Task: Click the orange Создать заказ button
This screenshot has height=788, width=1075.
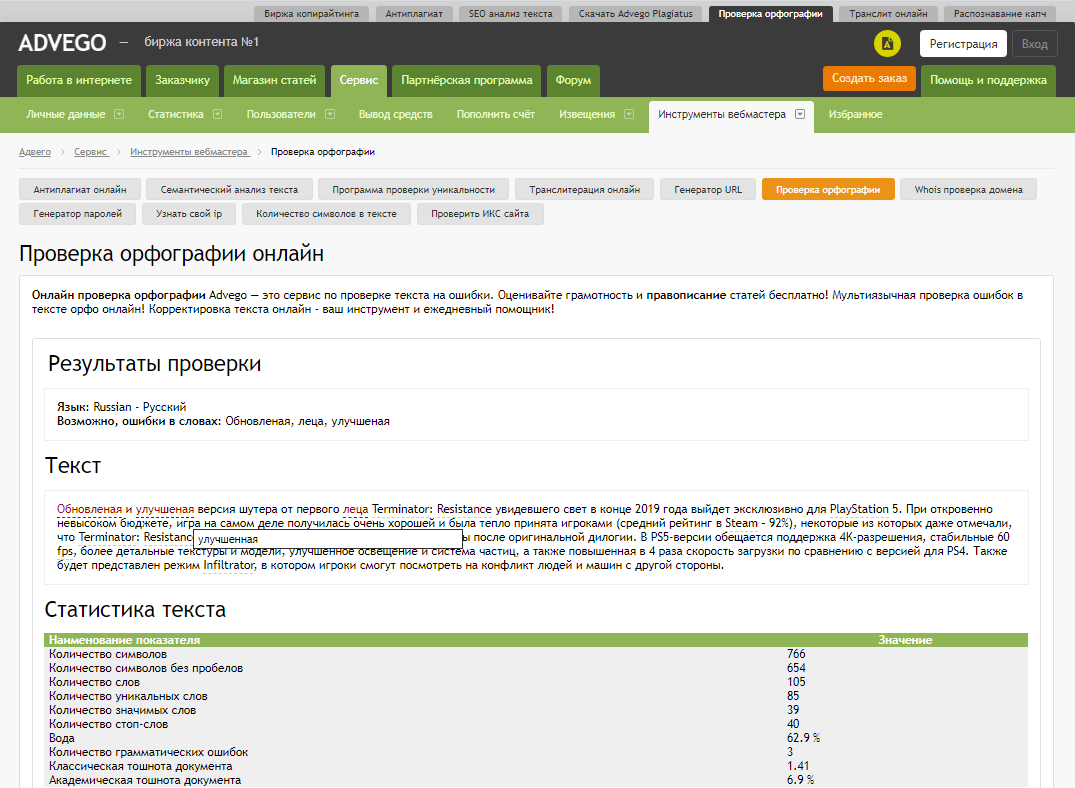Action: [x=869, y=77]
